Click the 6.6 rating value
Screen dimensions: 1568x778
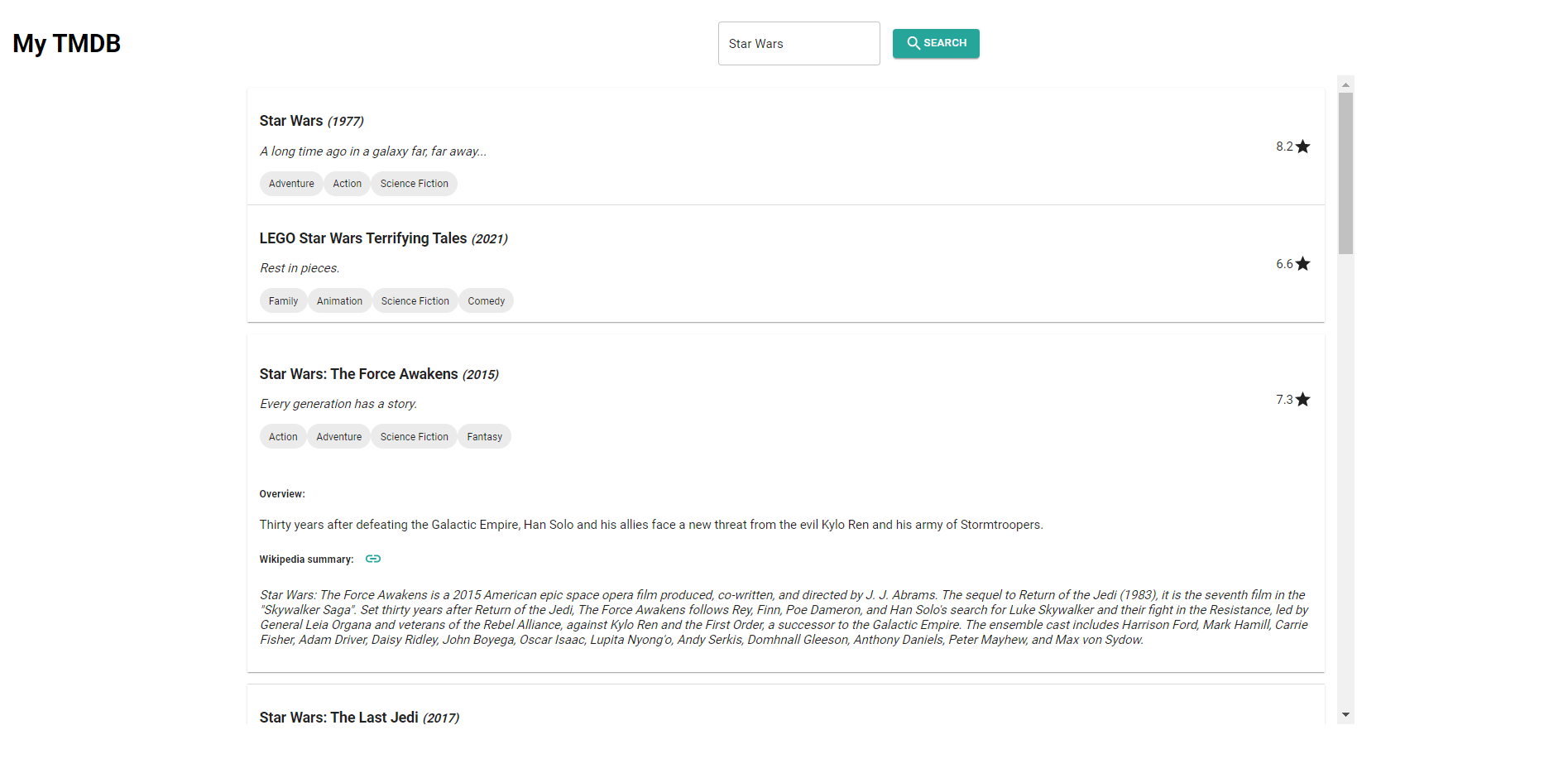[1284, 264]
